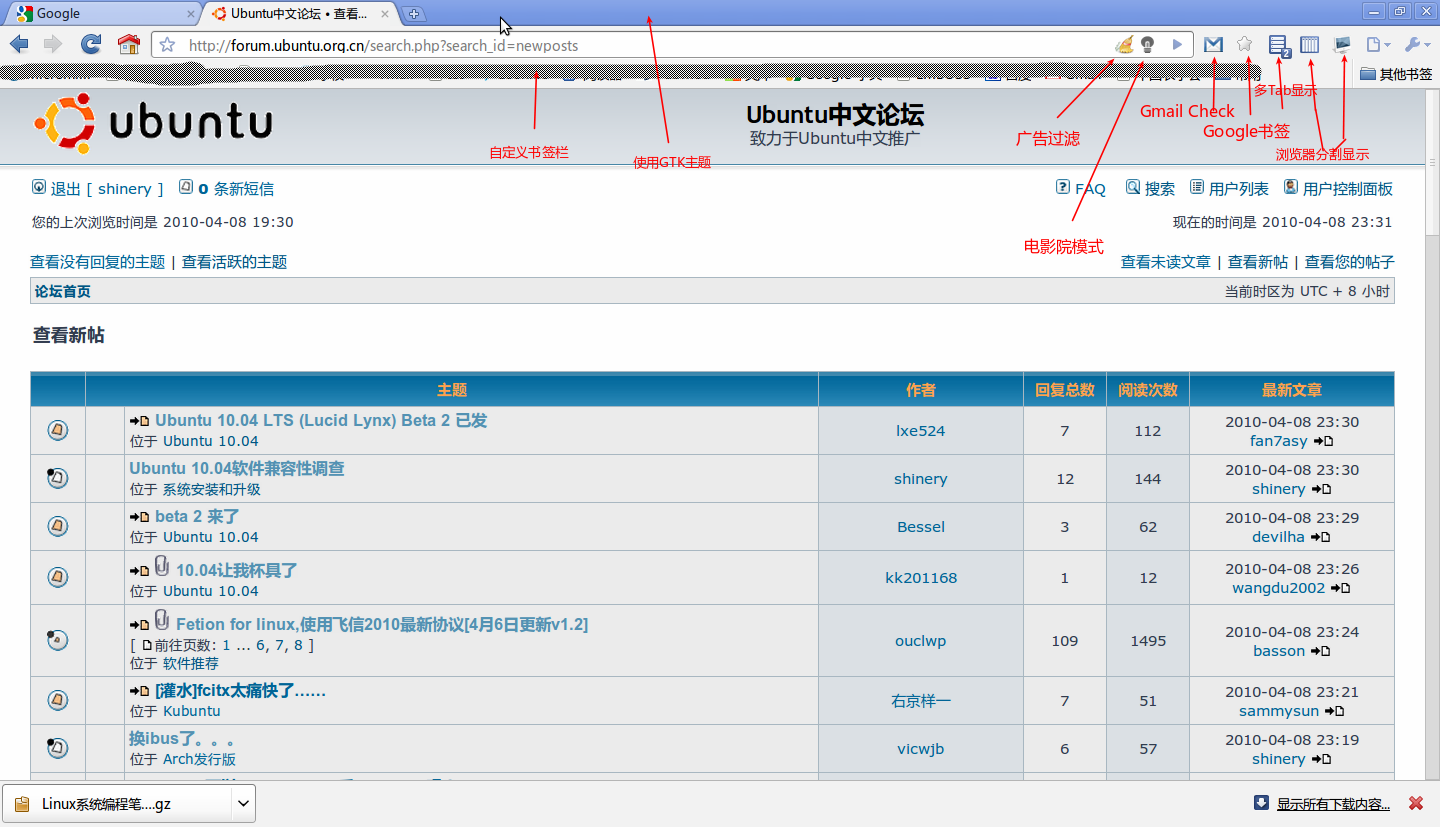Log out via 退出 [ shinery ]
This screenshot has height=827, width=1440.
tap(97, 188)
